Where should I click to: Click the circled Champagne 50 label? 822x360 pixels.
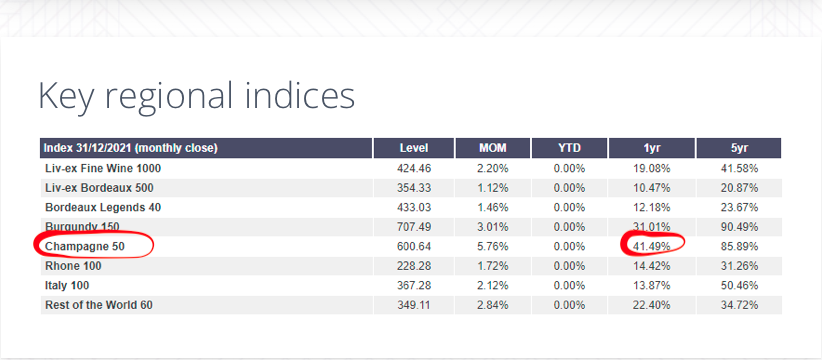85,246
